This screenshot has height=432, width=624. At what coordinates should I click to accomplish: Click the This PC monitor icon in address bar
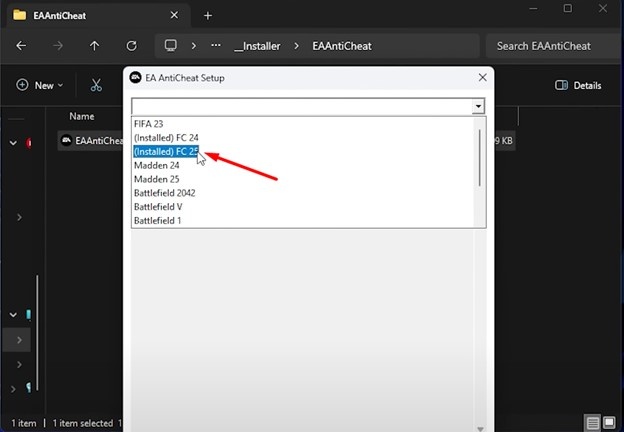tap(171, 46)
